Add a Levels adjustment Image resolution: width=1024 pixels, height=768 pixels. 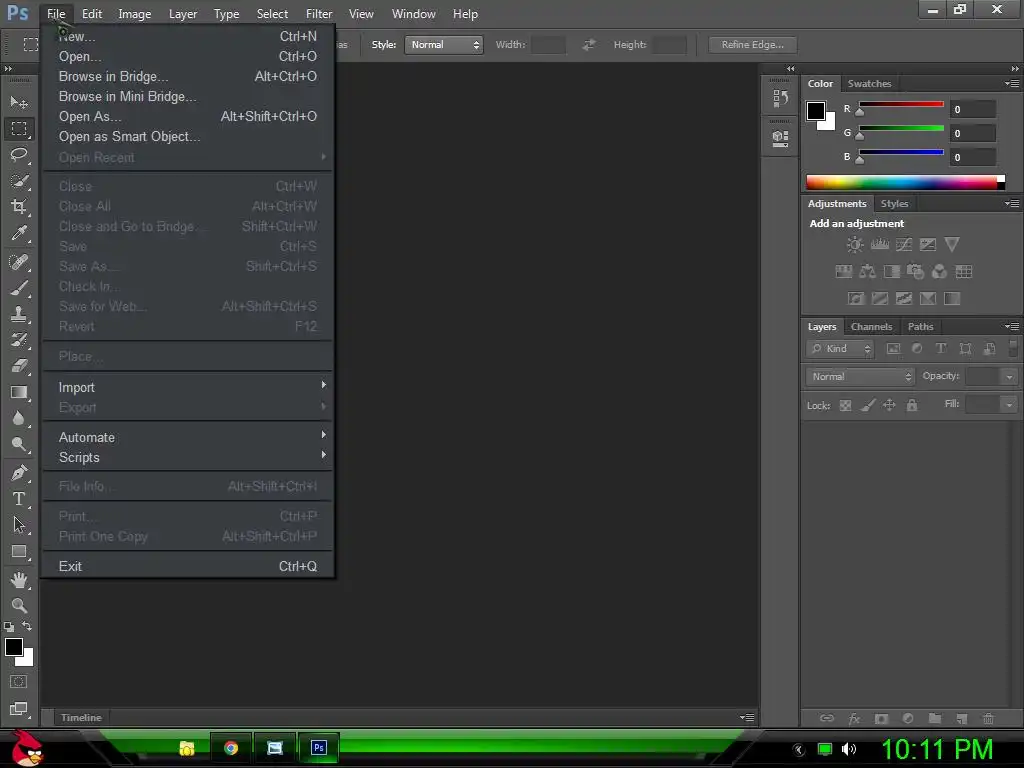pos(880,245)
